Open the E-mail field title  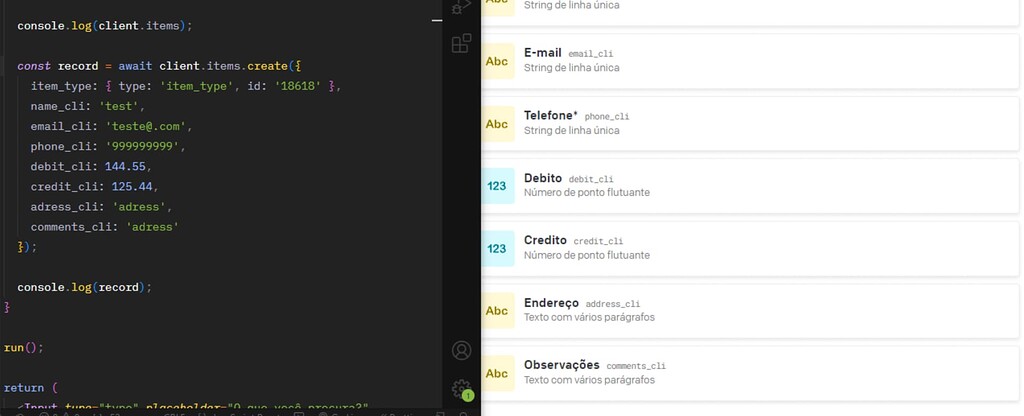(542, 52)
